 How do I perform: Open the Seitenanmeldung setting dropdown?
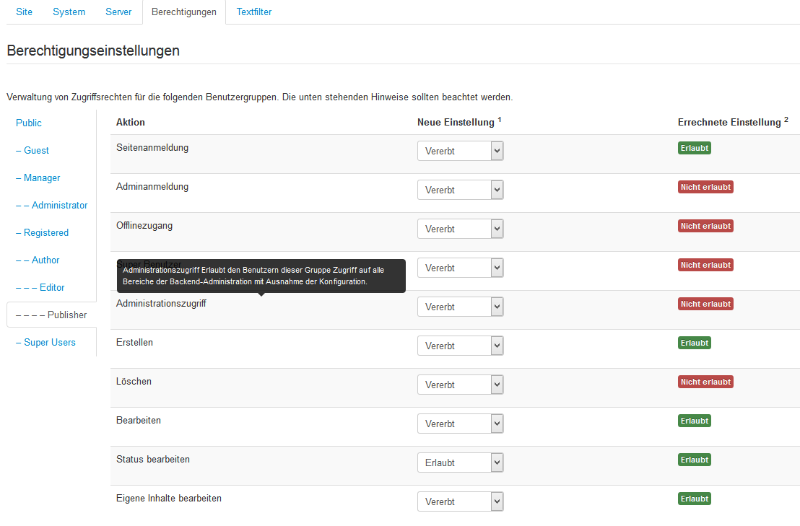pyautogui.click(x=460, y=151)
